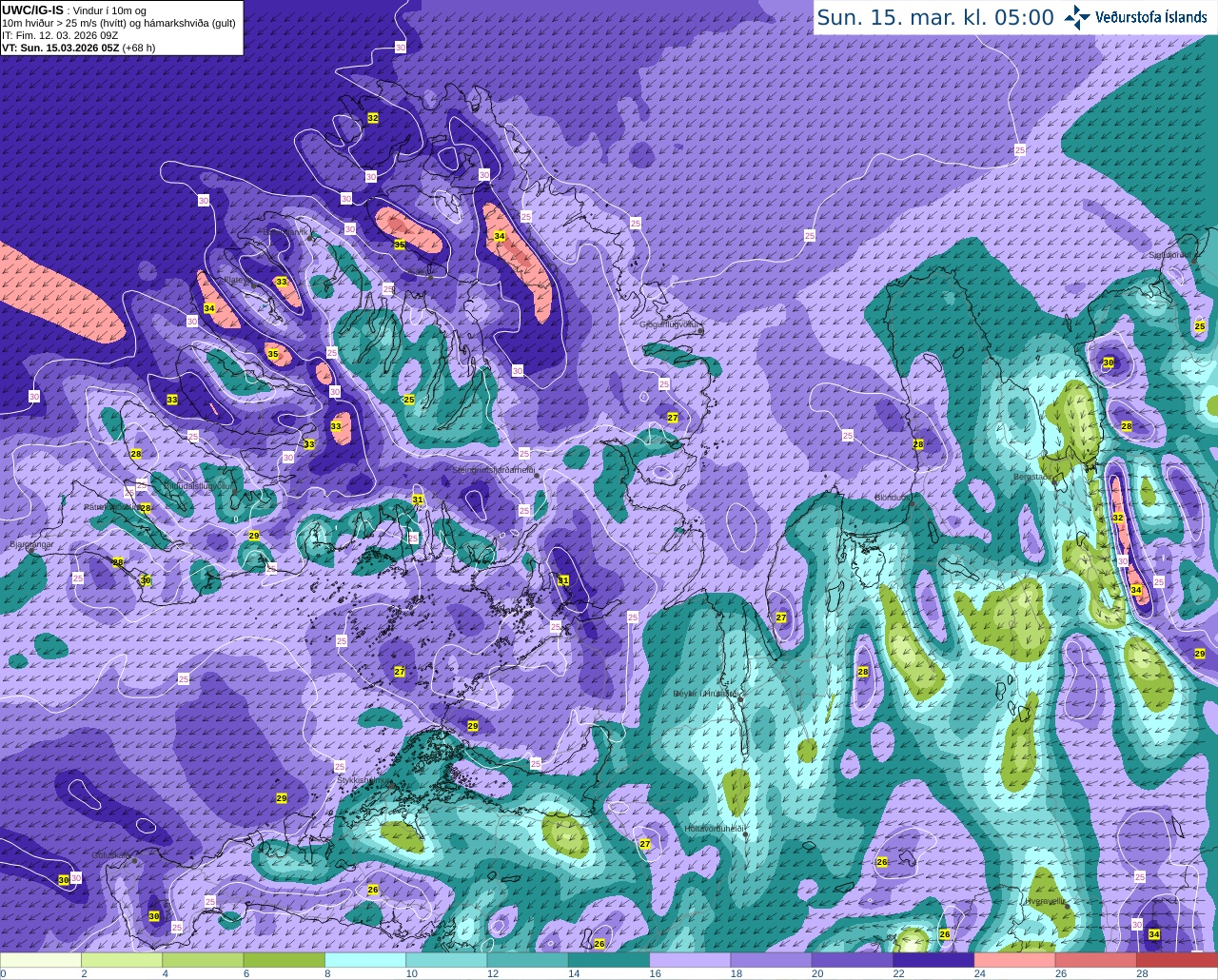Click the Gufuskálar station label
Screen dimensions: 1218x980
tap(111, 855)
